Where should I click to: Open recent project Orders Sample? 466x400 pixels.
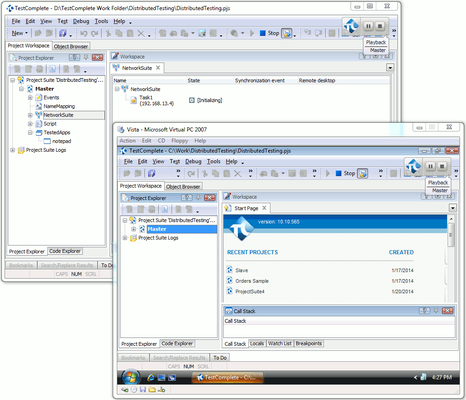click(x=252, y=281)
